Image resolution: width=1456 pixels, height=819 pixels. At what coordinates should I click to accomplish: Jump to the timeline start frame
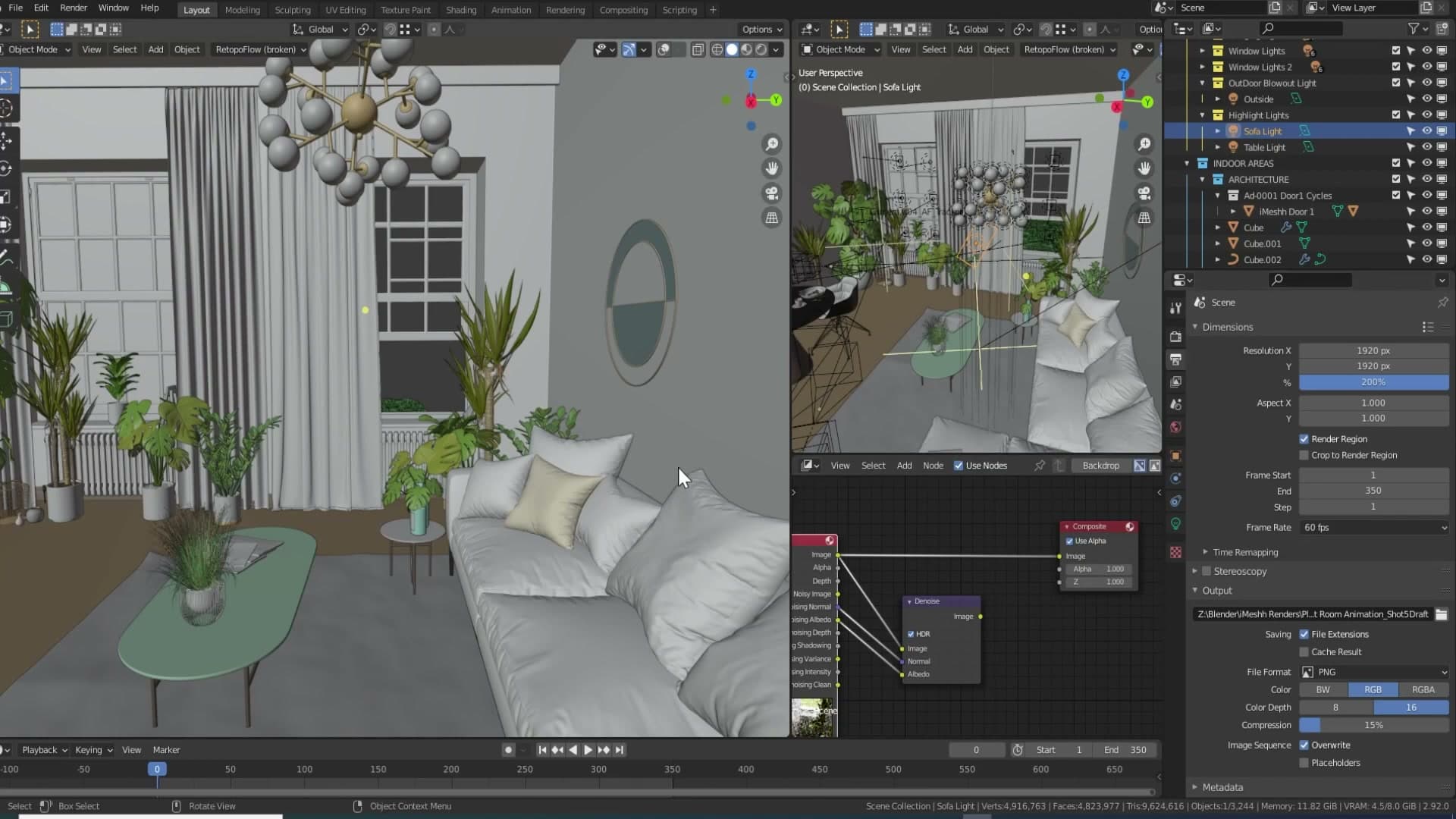pyautogui.click(x=542, y=750)
